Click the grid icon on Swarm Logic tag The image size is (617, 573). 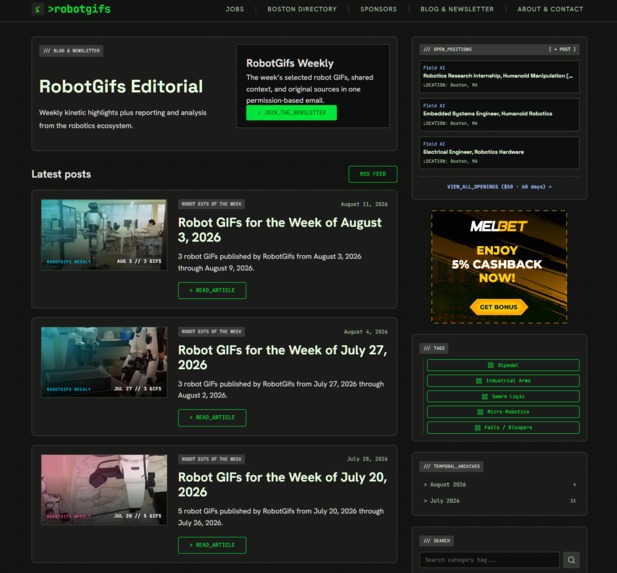484,396
